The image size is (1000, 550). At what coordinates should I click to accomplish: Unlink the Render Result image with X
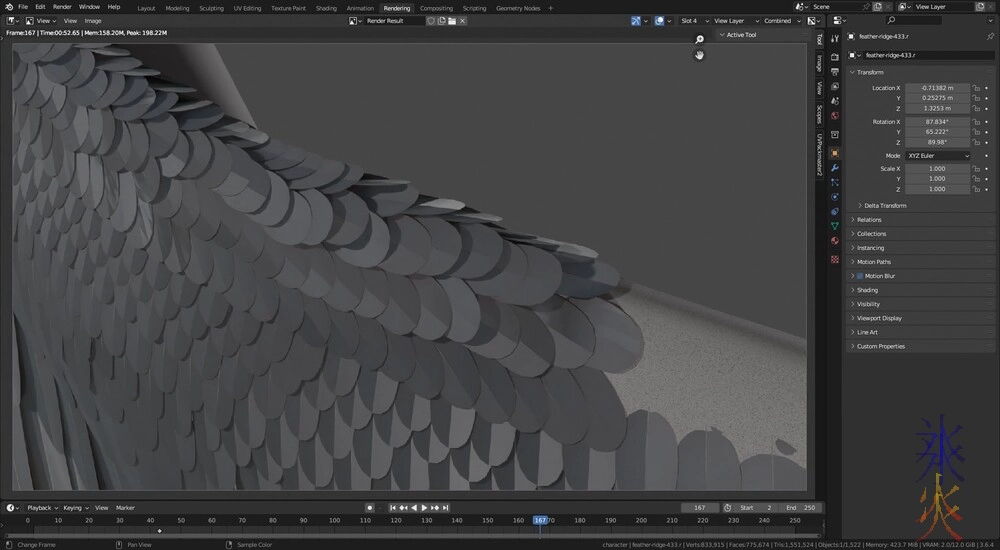464,21
